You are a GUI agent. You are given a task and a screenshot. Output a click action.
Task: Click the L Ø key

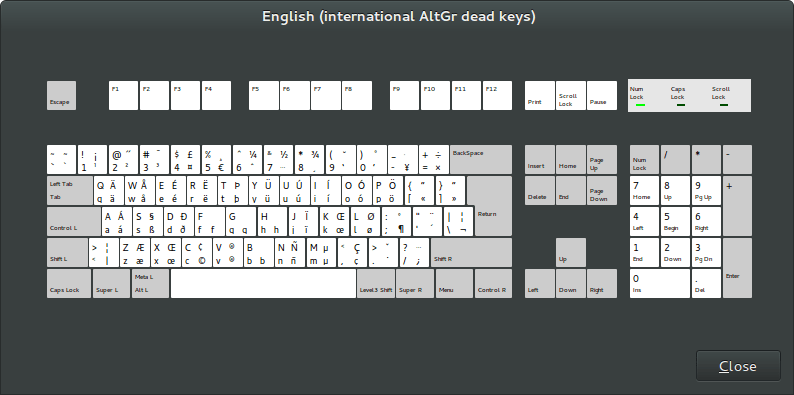(365, 221)
